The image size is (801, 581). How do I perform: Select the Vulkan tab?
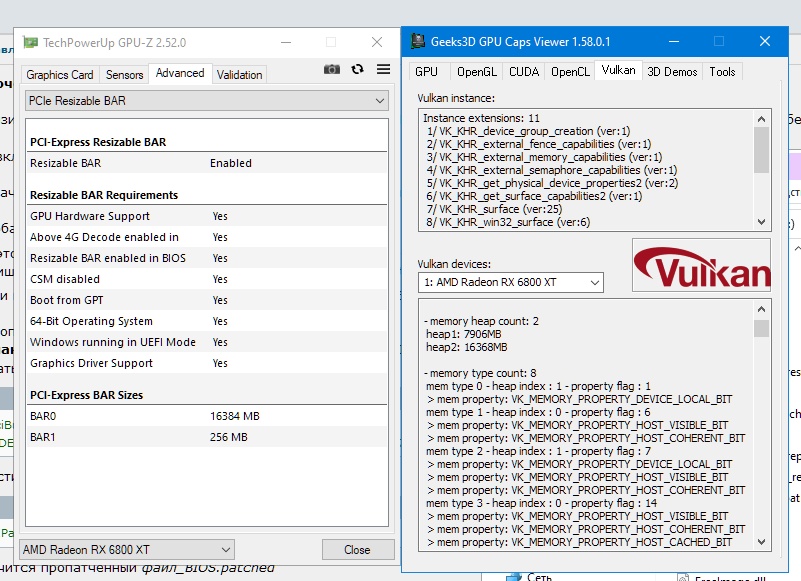618,70
